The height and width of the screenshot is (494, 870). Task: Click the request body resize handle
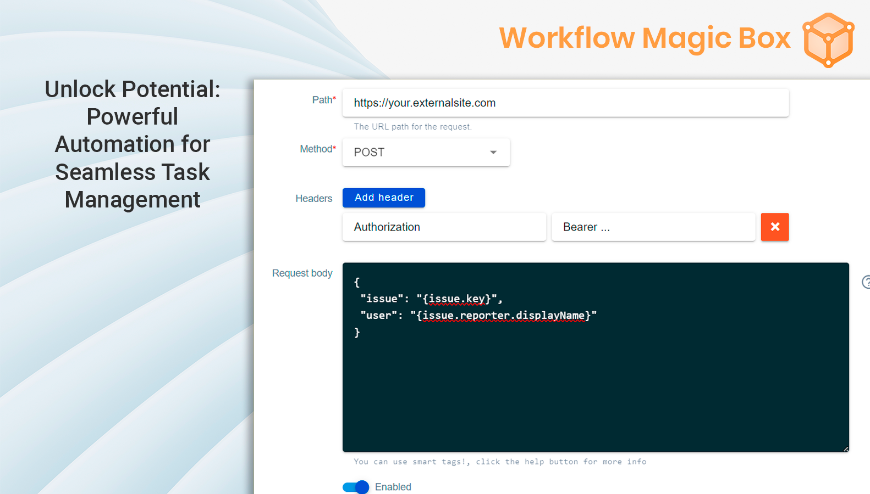pos(844,448)
